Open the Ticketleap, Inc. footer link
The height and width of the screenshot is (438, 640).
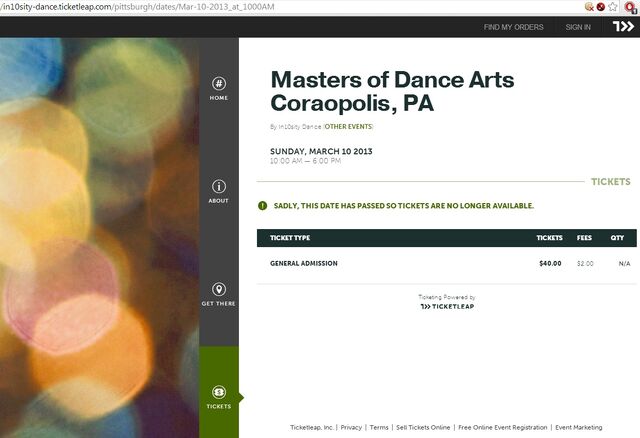click(311, 427)
